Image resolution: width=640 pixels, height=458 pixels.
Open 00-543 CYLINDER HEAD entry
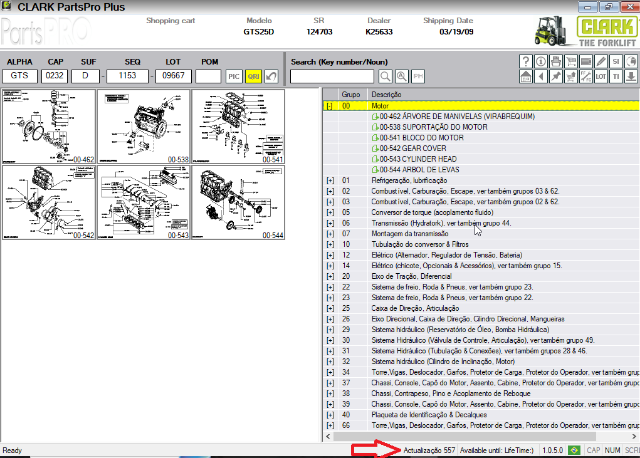414,159
